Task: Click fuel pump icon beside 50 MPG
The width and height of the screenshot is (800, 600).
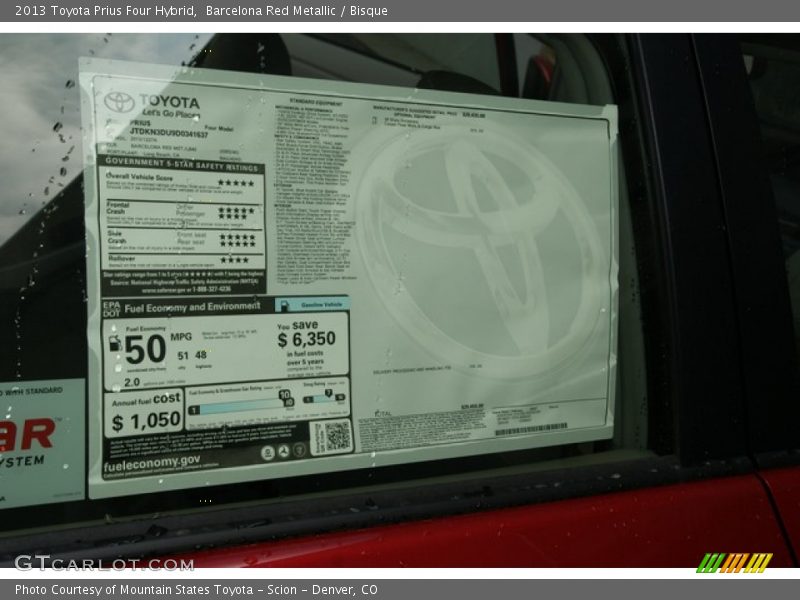Action: 115,343
